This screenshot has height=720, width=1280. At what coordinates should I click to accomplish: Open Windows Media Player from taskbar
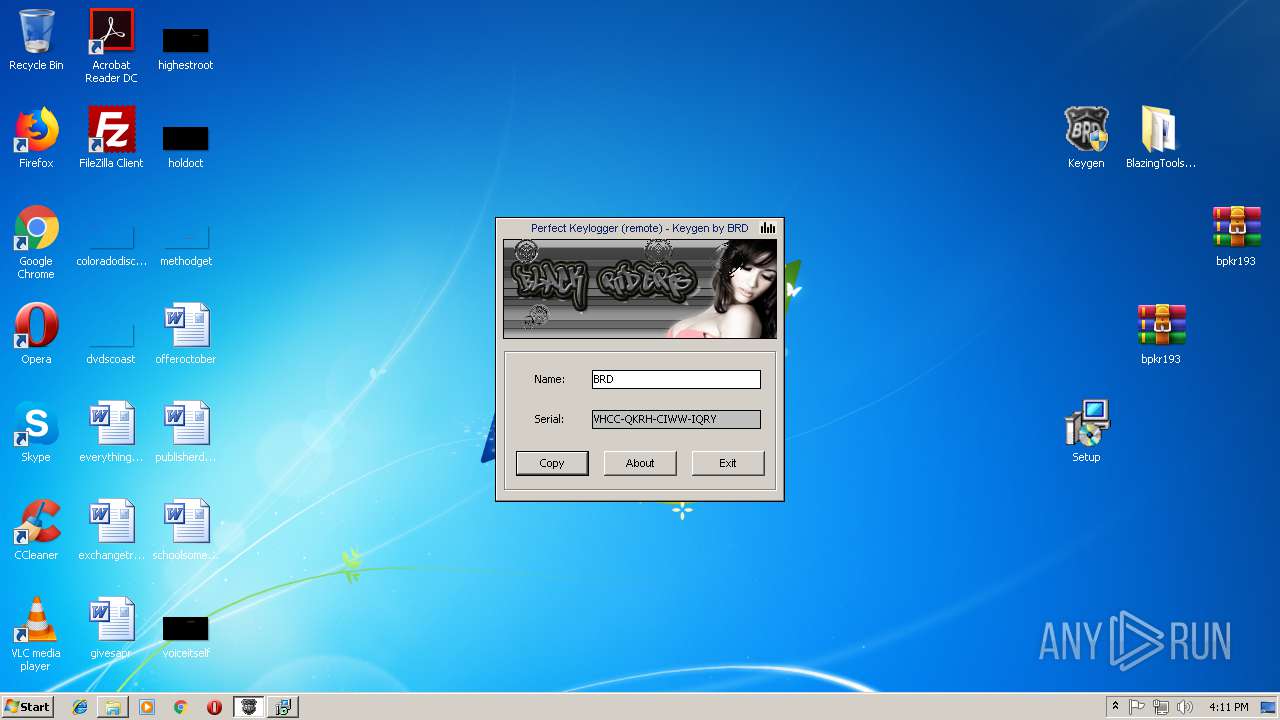(147, 707)
